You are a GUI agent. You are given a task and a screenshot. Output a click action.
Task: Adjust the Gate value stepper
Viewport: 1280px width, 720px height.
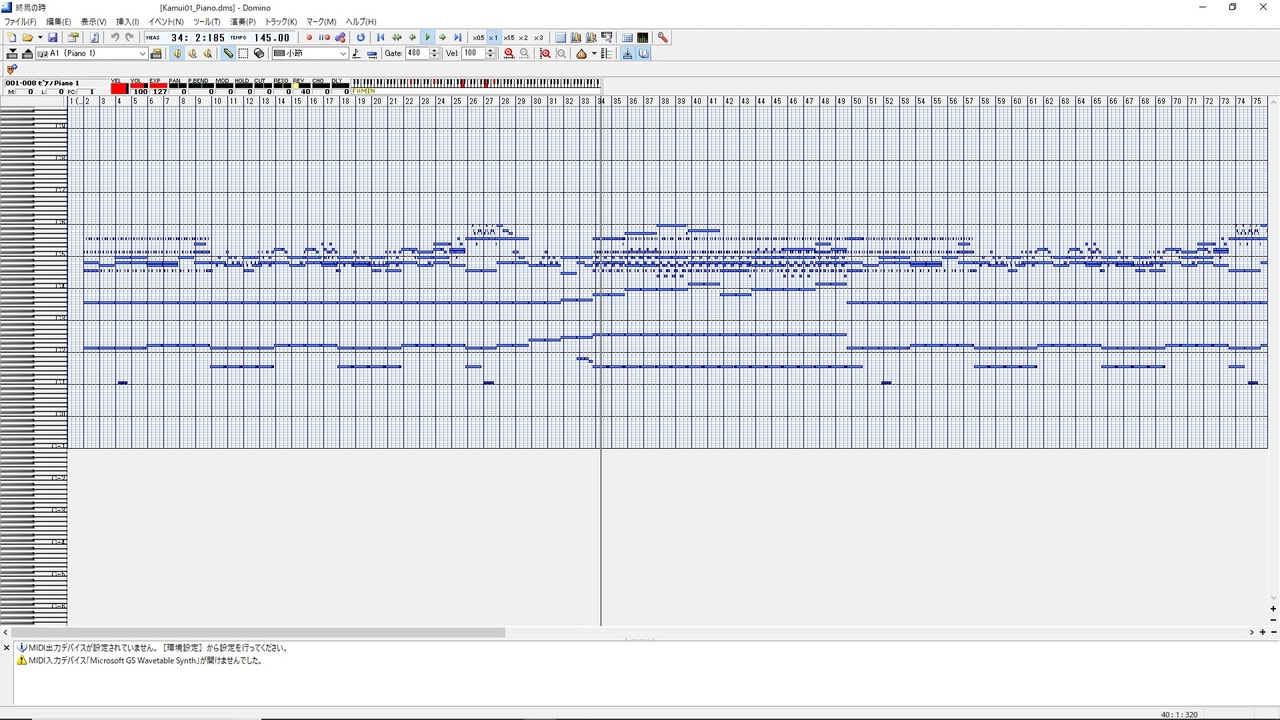(435, 53)
